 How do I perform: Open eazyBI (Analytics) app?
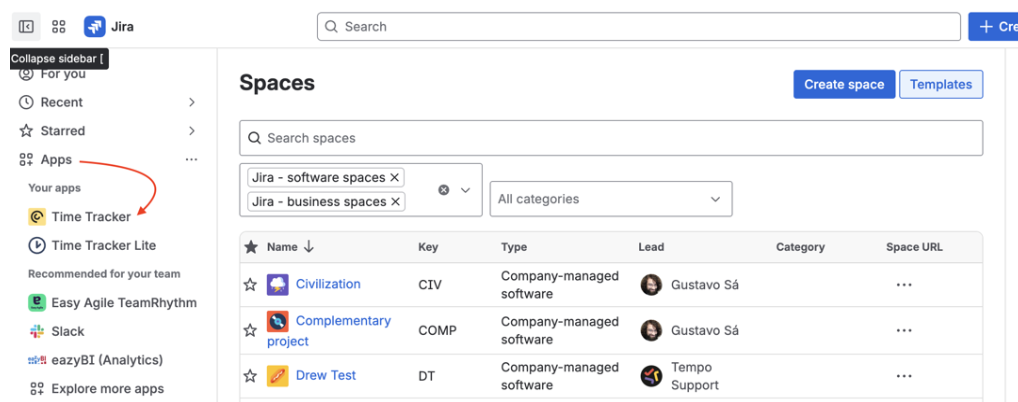[106, 360]
